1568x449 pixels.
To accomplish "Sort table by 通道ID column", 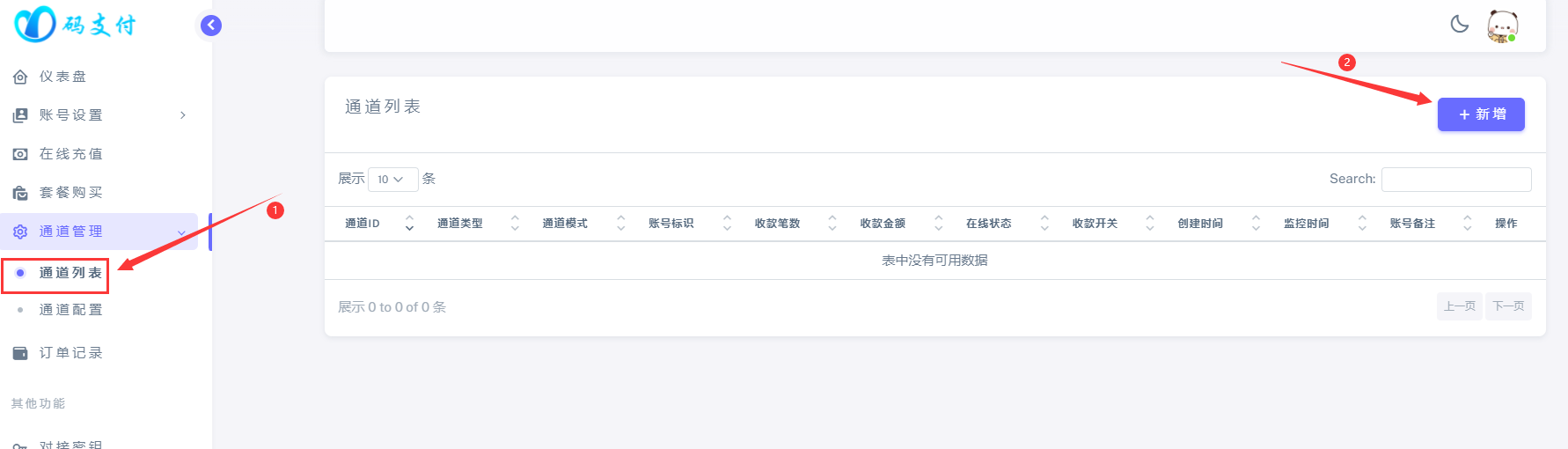I will pos(377,224).
